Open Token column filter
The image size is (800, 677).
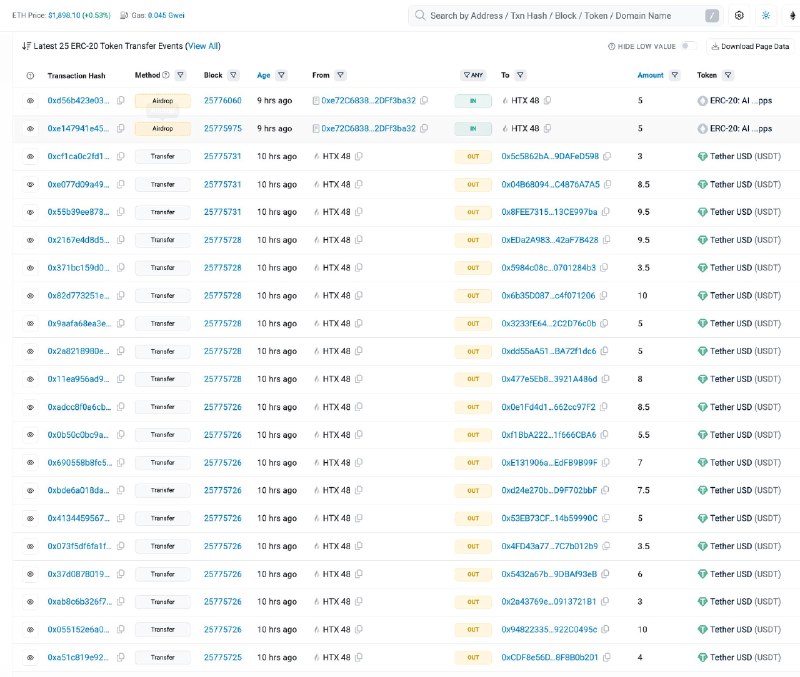coord(728,75)
